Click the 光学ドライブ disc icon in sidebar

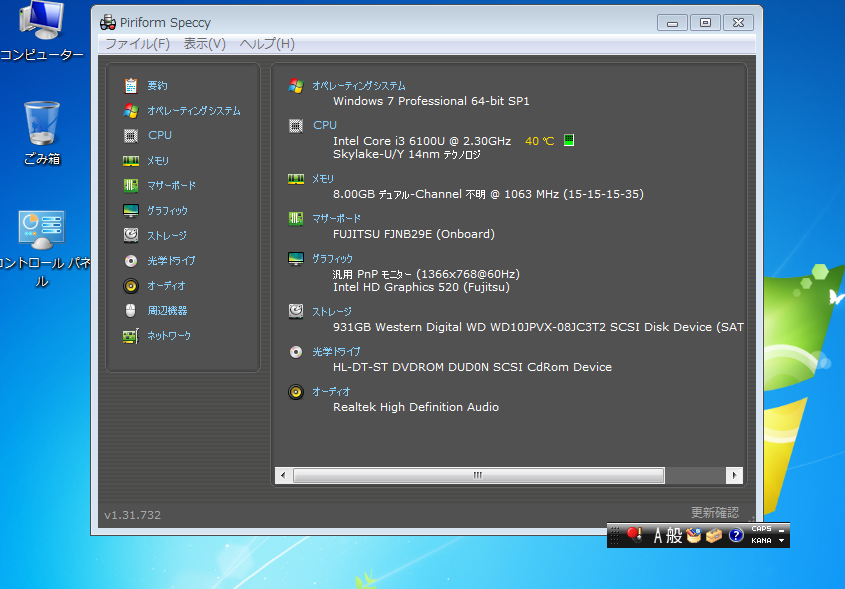[131, 261]
